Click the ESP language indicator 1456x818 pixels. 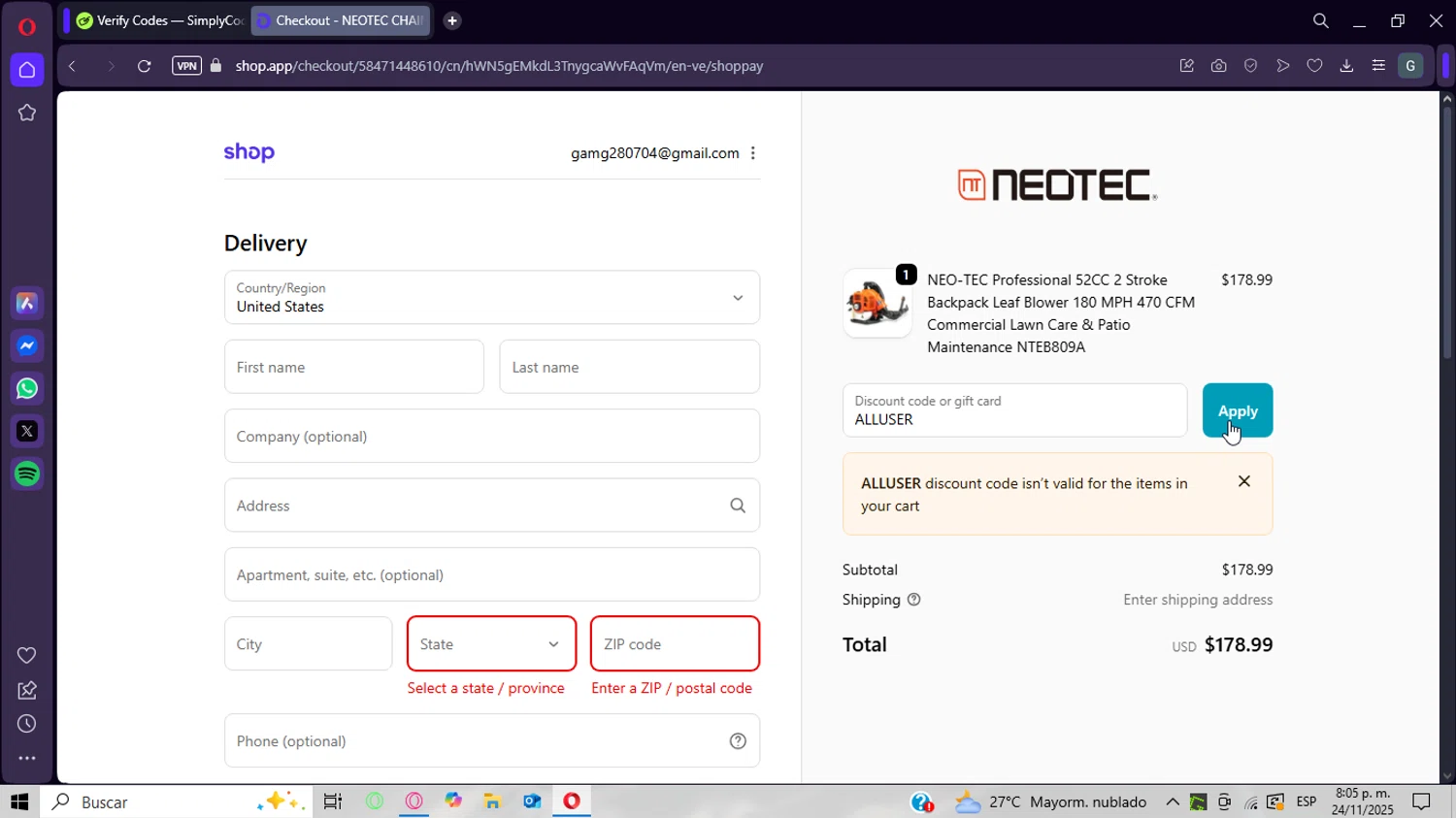(1307, 802)
